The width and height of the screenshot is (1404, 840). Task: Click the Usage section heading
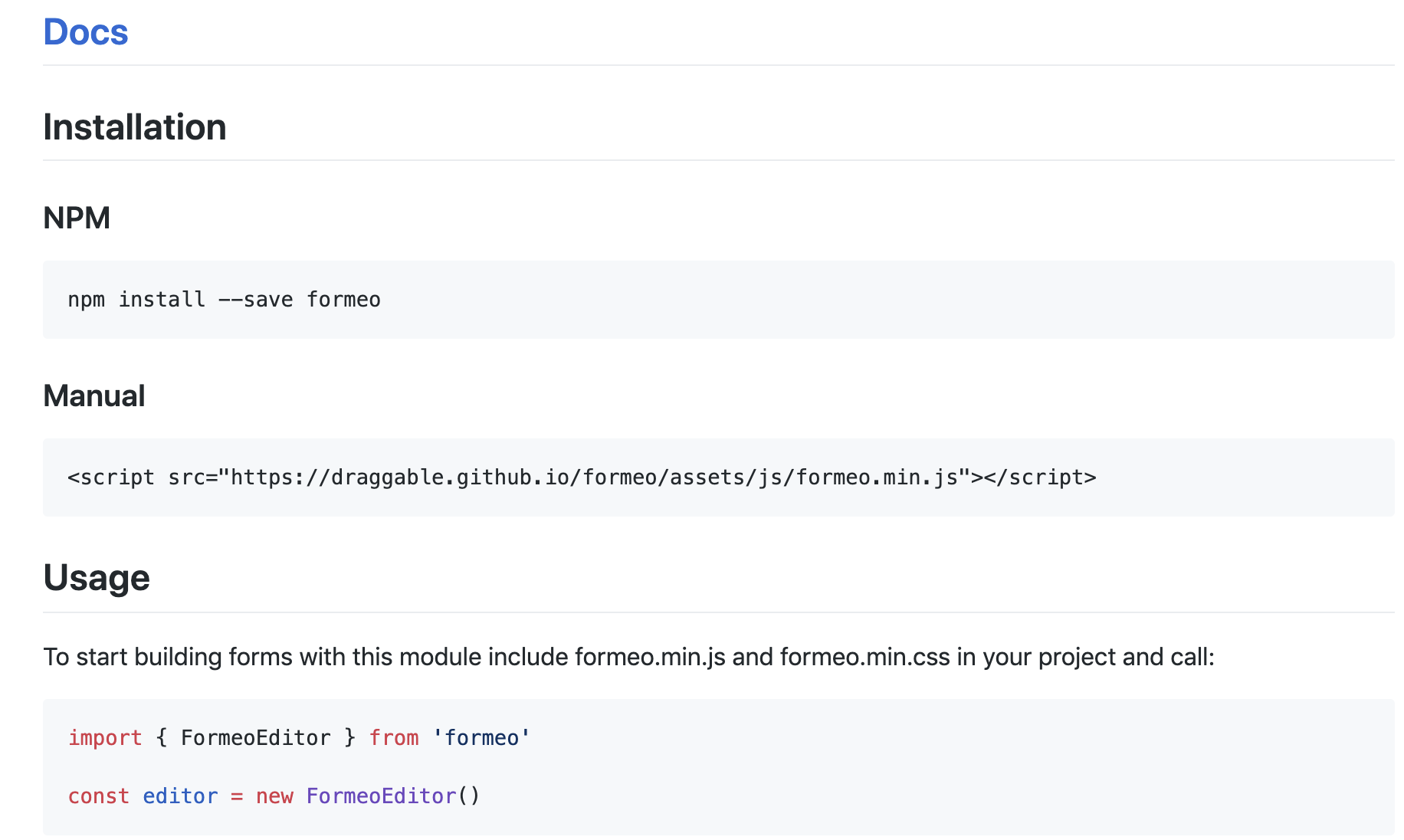click(x=97, y=577)
